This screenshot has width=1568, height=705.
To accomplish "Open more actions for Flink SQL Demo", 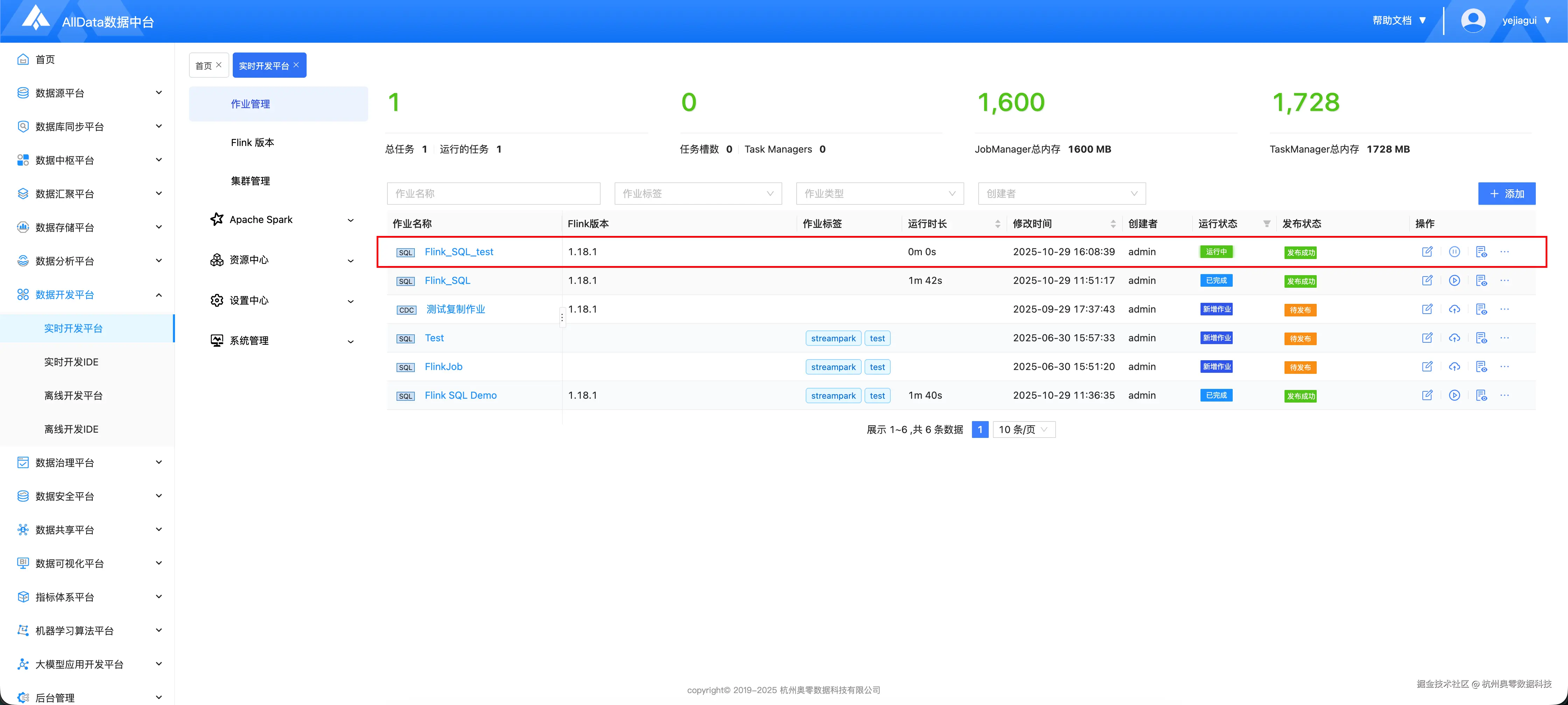I will point(1504,395).
